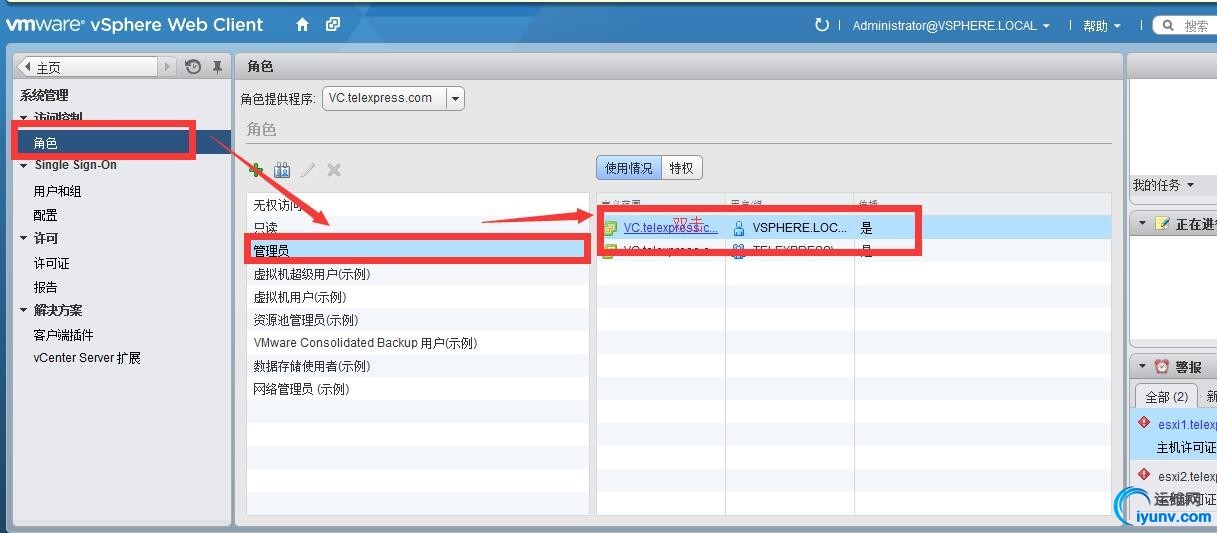Open the esxi2.telexp alarm link
The image size is (1217, 533).
[x=1187, y=476]
